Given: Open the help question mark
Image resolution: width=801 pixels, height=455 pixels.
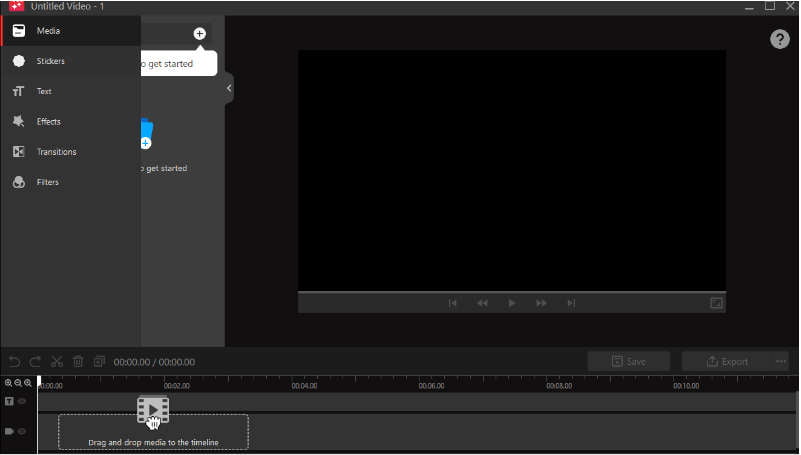Looking at the screenshot, I should 779,39.
